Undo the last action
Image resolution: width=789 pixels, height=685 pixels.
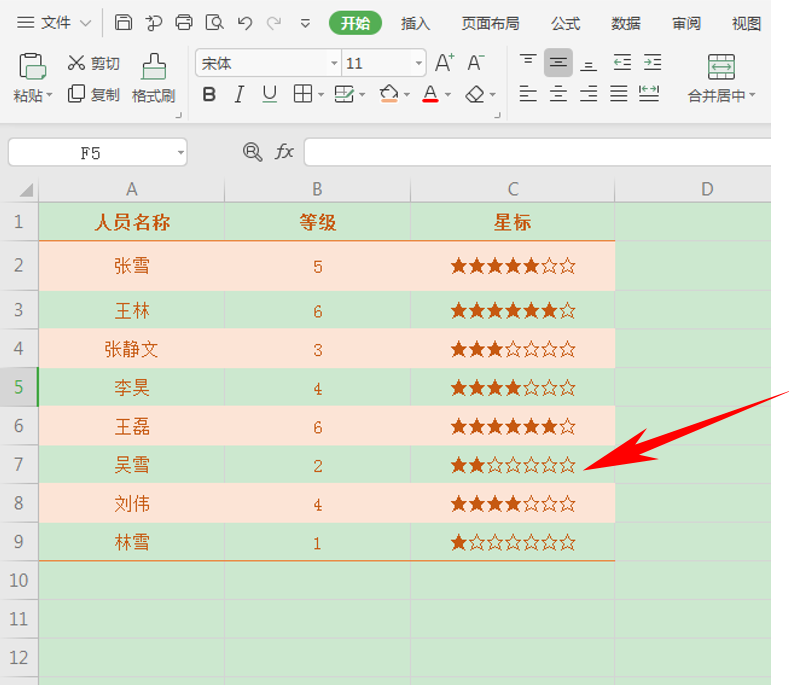click(245, 23)
